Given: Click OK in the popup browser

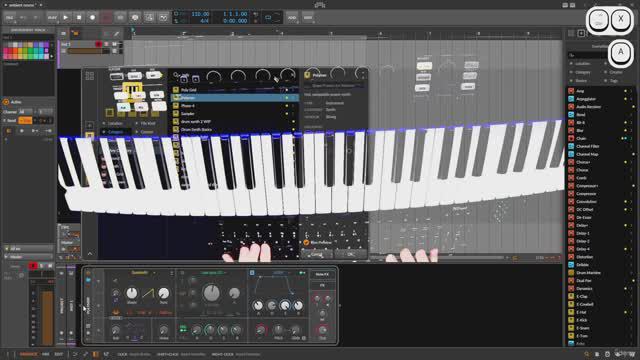Looking at the screenshot, I should (x=350, y=254).
